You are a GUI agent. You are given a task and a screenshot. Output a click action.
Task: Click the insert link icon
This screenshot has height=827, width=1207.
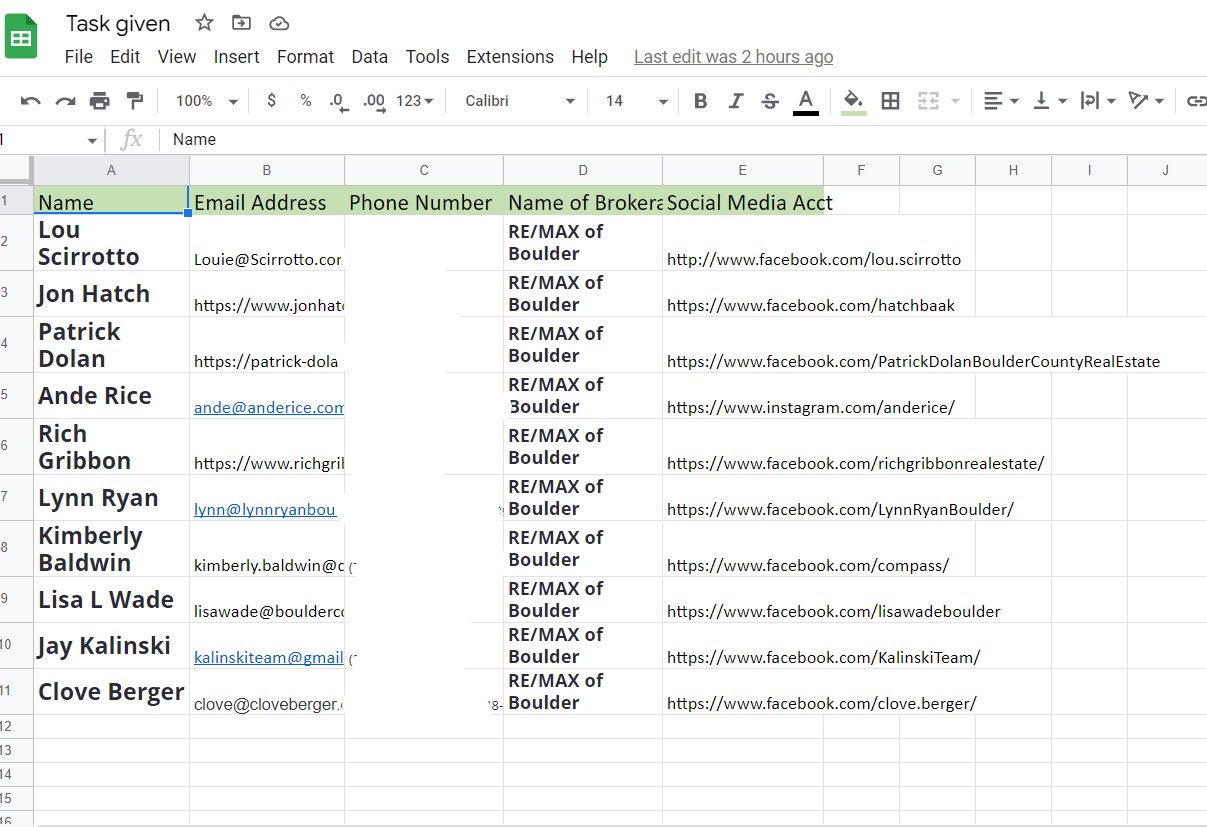click(x=1195, y=101)
